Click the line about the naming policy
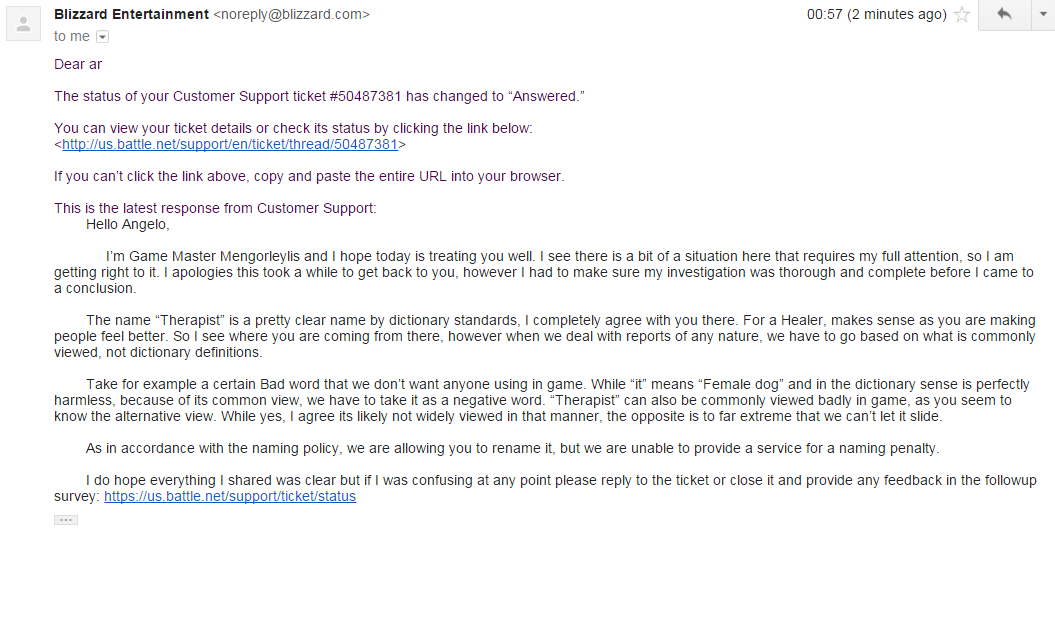The height and width of the screenshot is (628, 1055). pyautogui.click(x=513, y=448)
